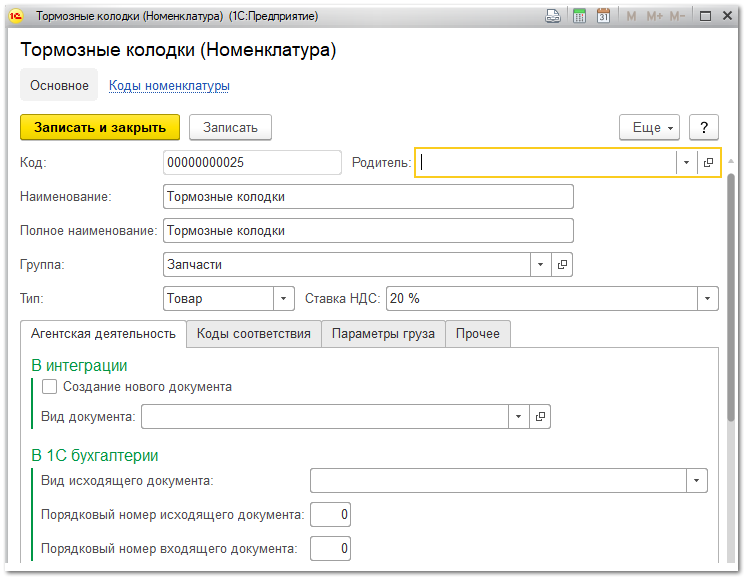Open the Коды номенклатуры link
Image resolution: width=747 pixels, height=580 pixels.
pyautogui.click(x=169, y=86)
